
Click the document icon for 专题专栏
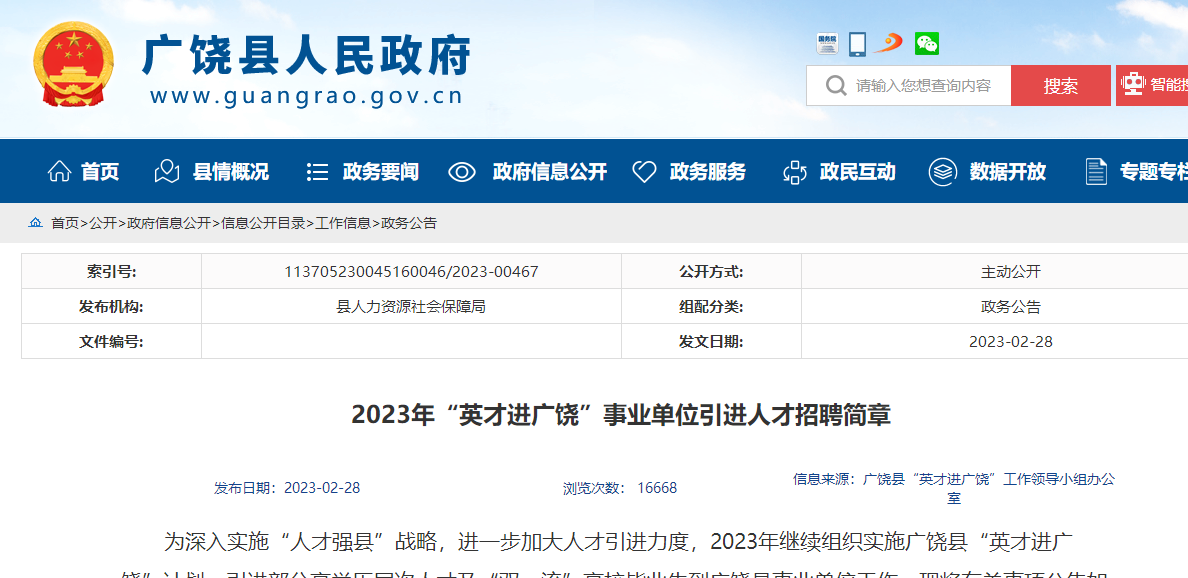click(1096, 172)
